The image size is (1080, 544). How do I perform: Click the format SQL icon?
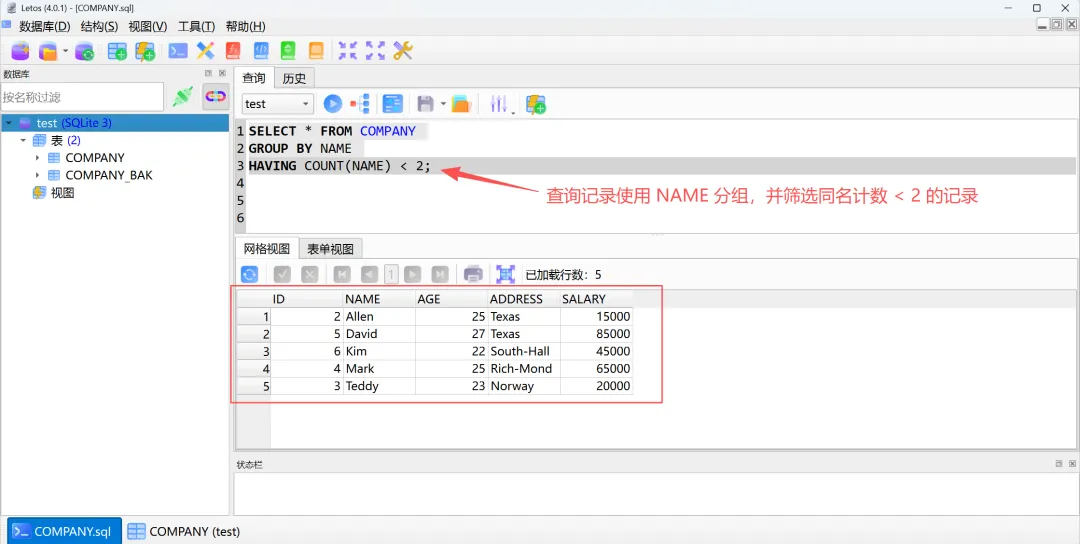tap(393, 104)
